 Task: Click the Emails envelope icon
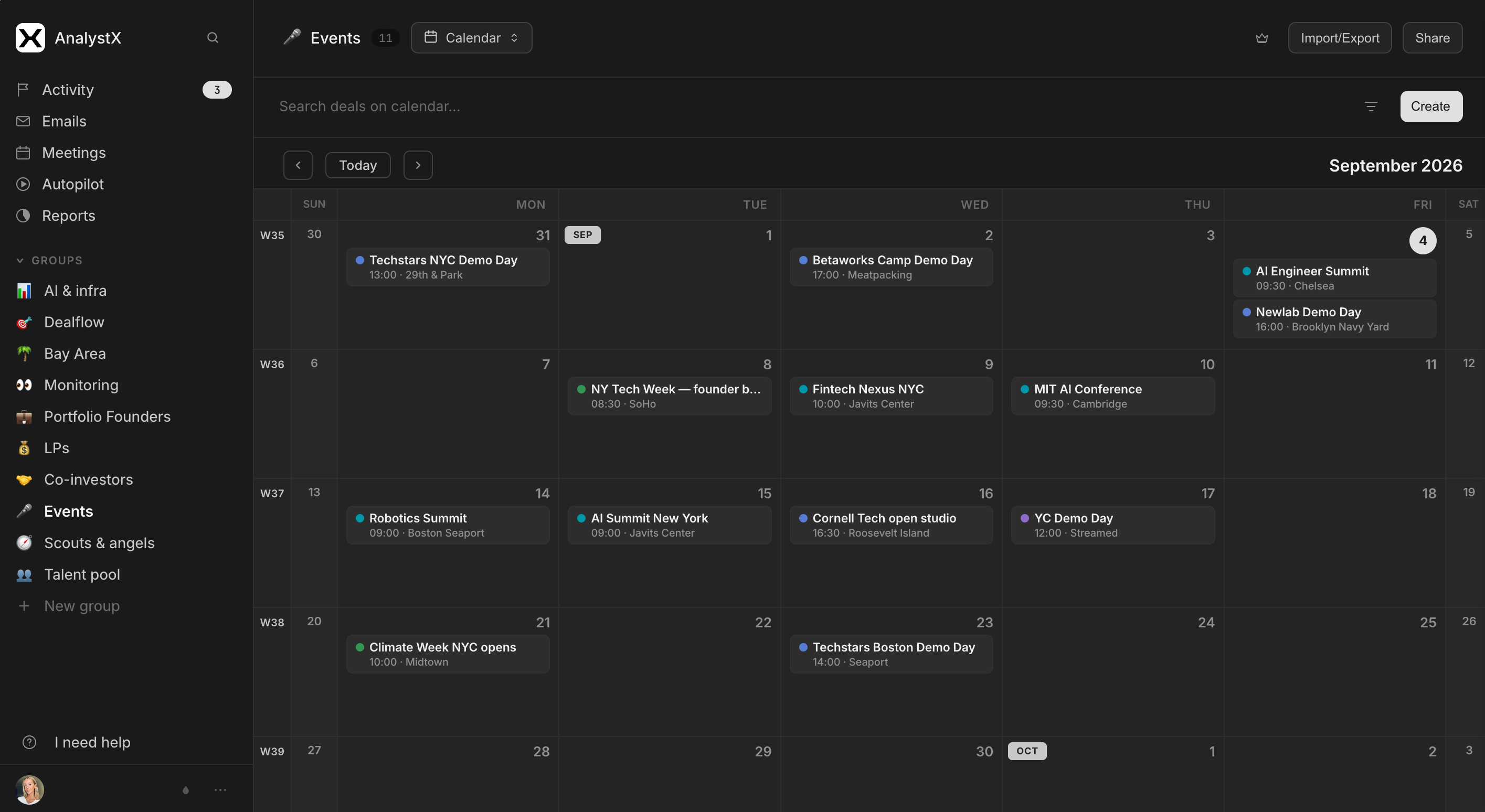(23, 121)
